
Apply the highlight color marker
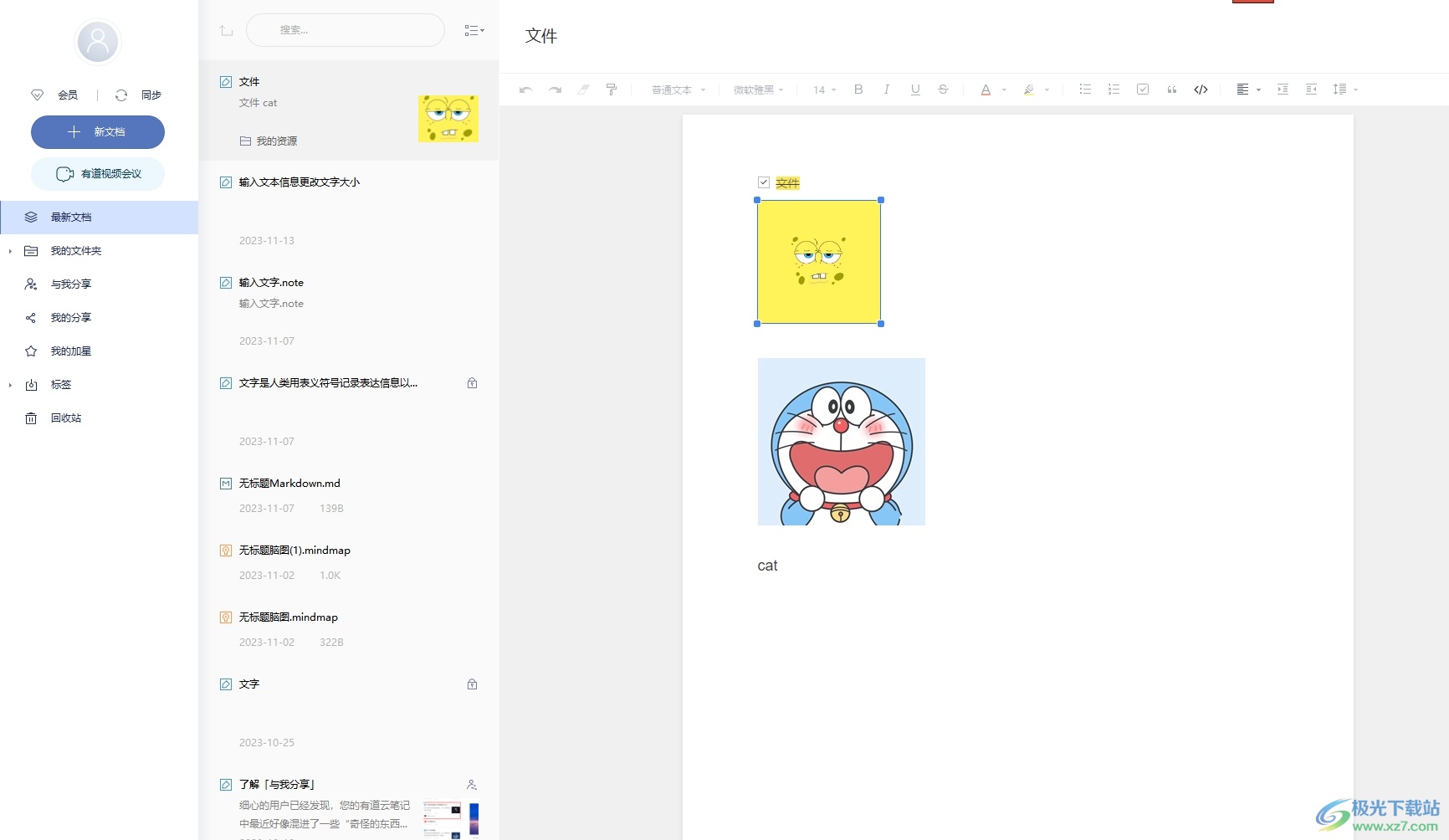[1029, 90]
